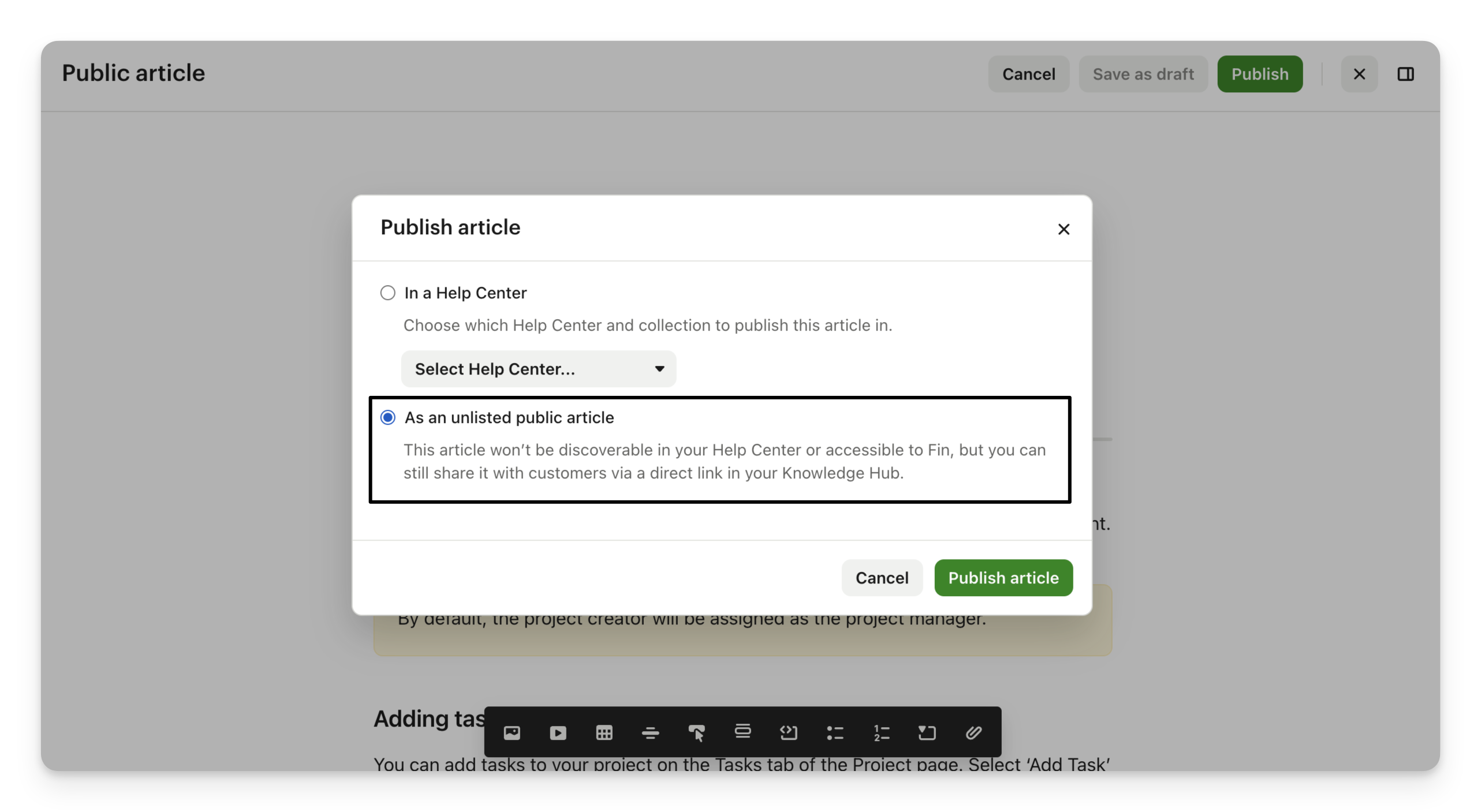Select the In a Help Center option
Screen dimensions: 1481x812
click(x=388, y=293)
